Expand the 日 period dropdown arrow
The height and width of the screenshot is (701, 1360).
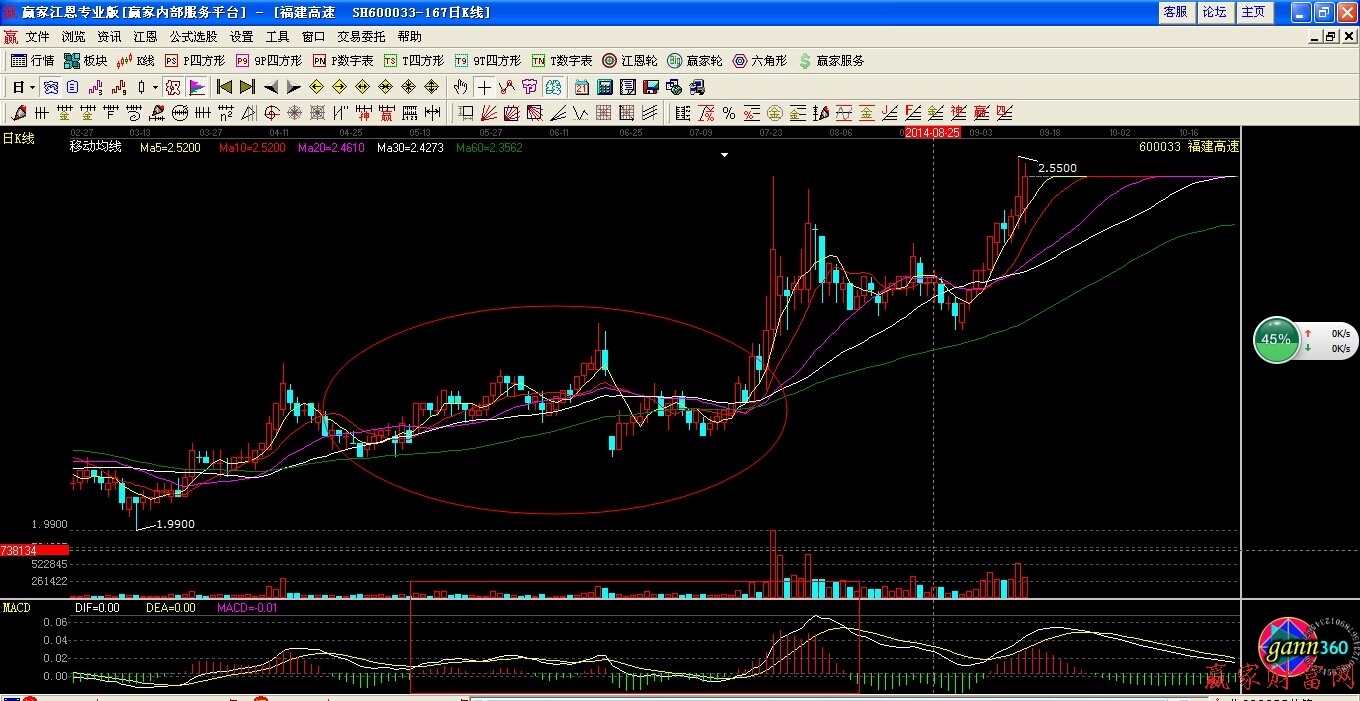click(x=31, y=88)
